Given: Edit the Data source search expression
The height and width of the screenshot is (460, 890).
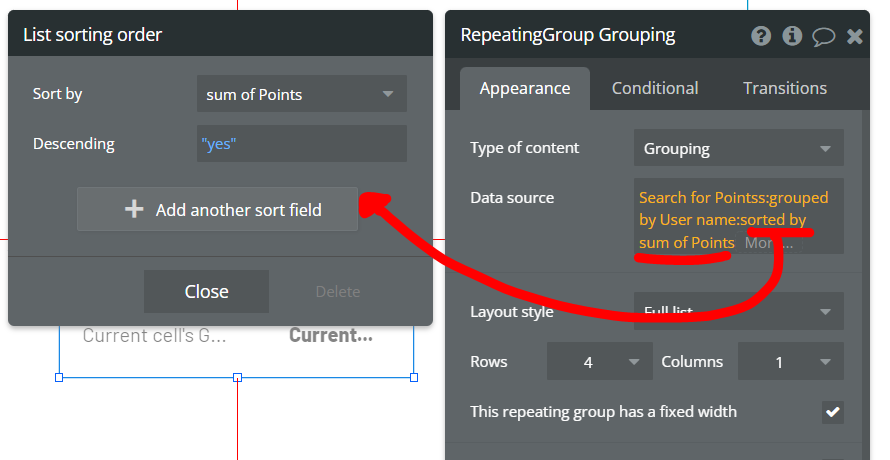Looking at the screenshot, I should pos(738,216).
